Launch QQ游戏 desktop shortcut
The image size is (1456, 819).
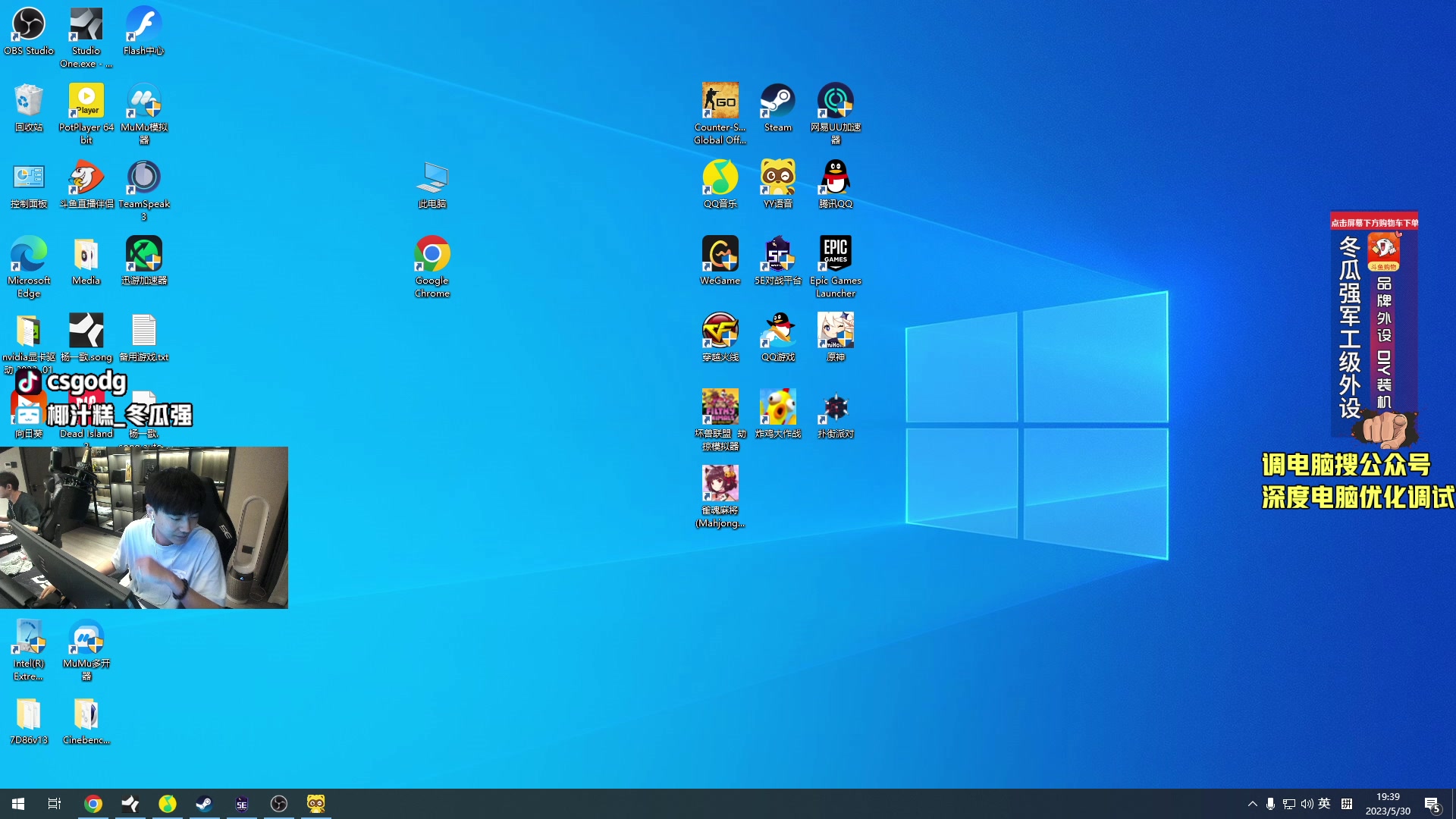(x=778, y=337)
